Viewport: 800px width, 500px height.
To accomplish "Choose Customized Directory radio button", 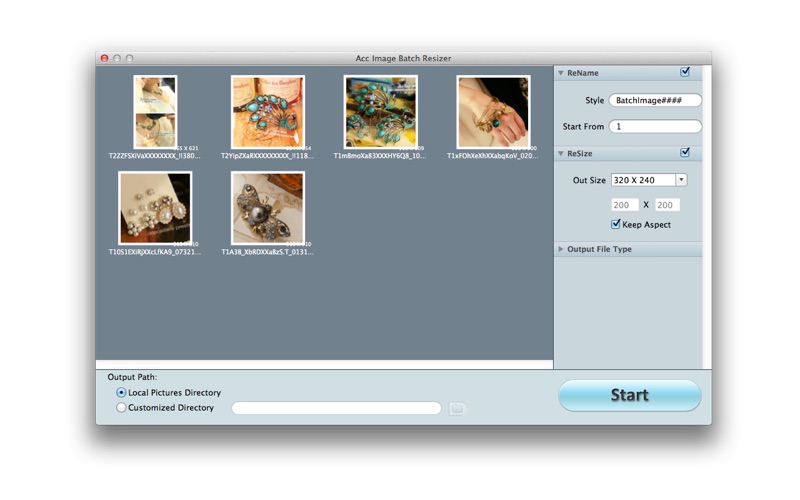I will 121,408.
